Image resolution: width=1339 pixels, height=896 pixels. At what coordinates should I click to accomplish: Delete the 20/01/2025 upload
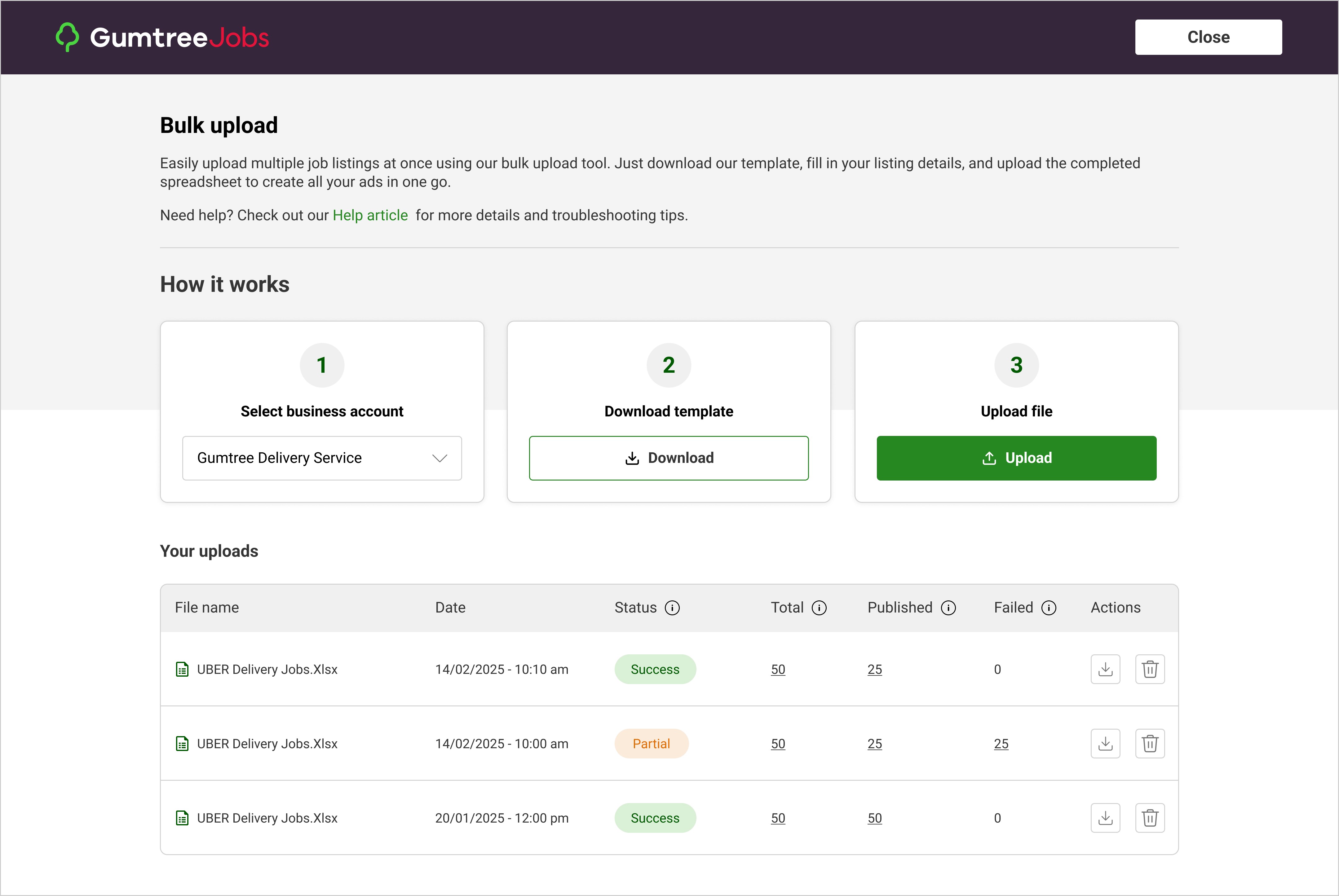pos(1150,818)
